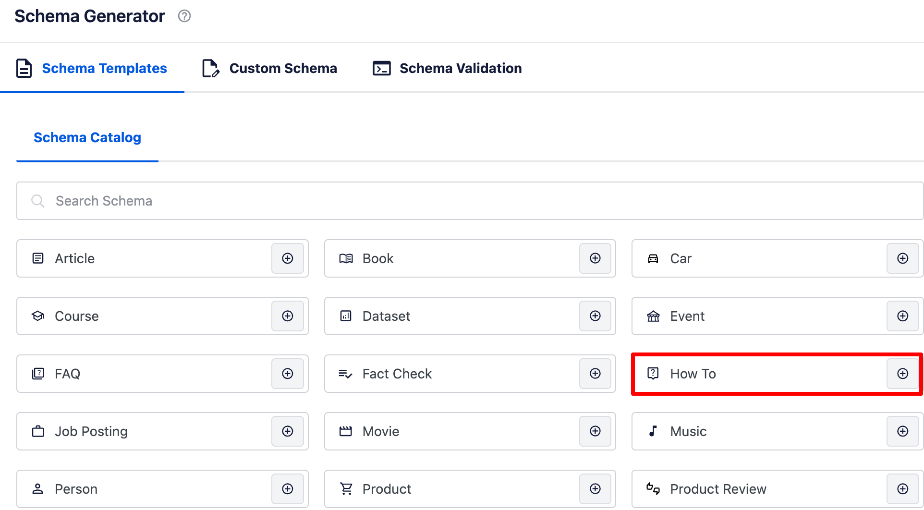Select the Fact Check schema label

(x=397, y=374)
